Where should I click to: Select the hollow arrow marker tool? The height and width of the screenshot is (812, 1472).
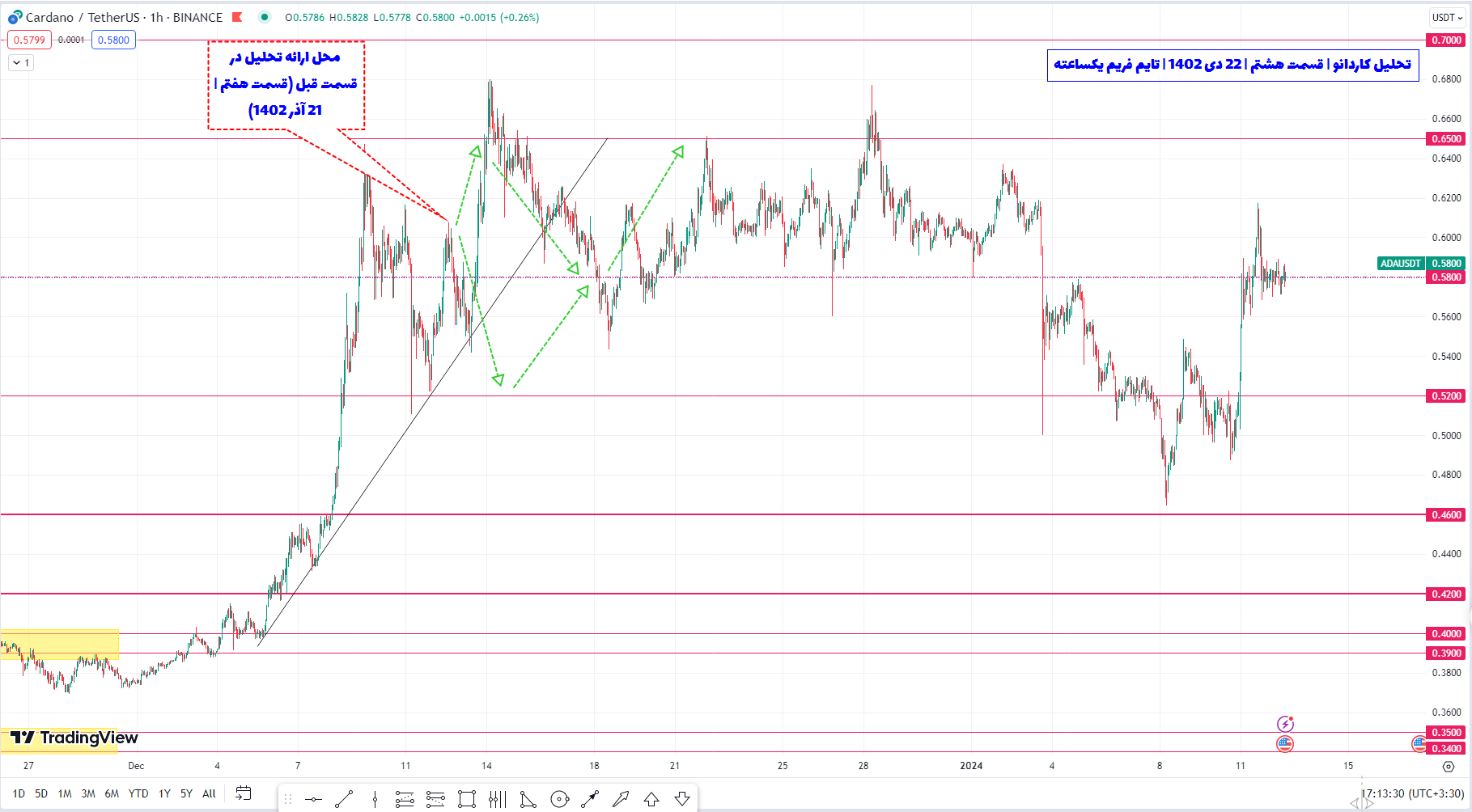621,800
